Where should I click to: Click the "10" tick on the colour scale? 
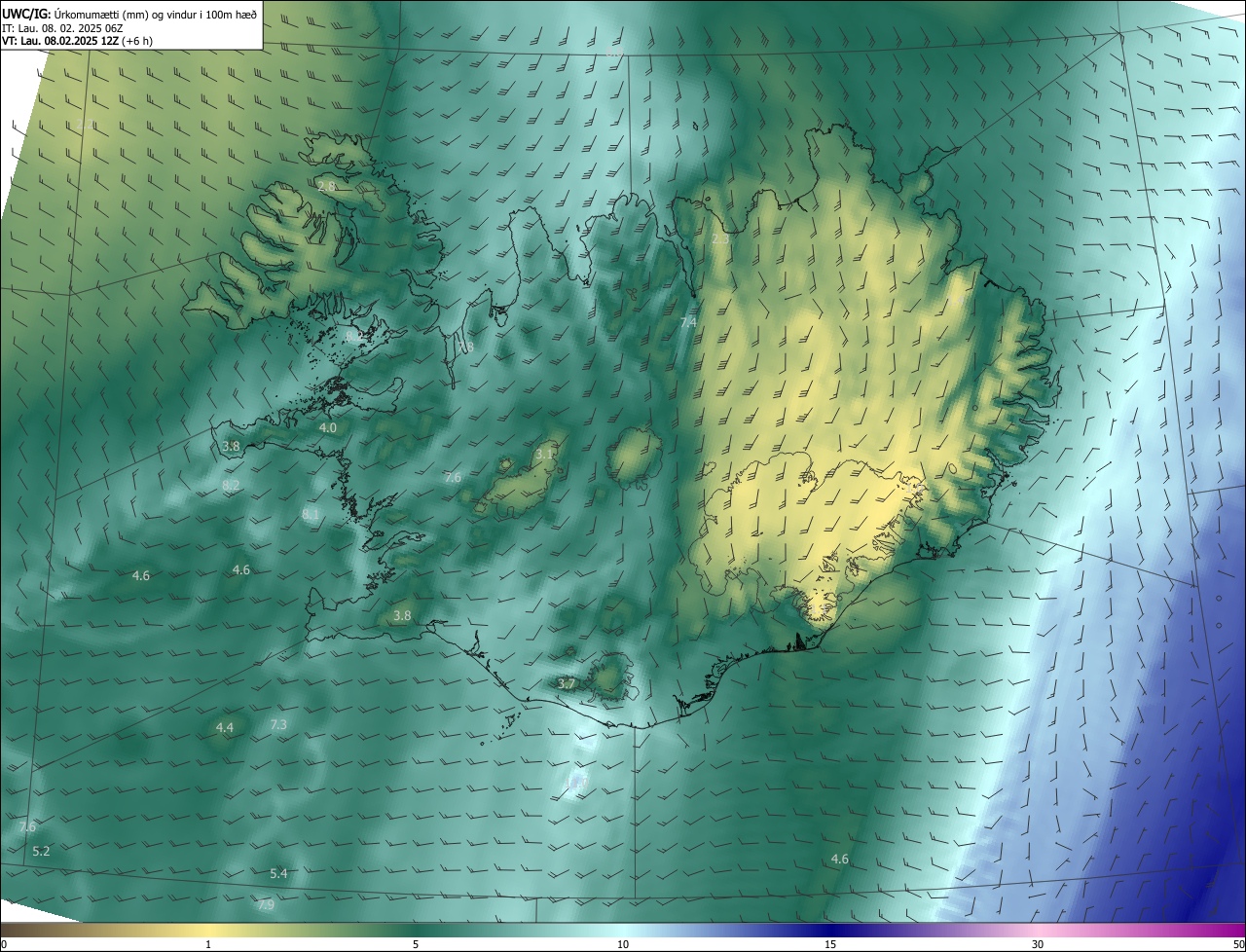[x=623, y=944]
